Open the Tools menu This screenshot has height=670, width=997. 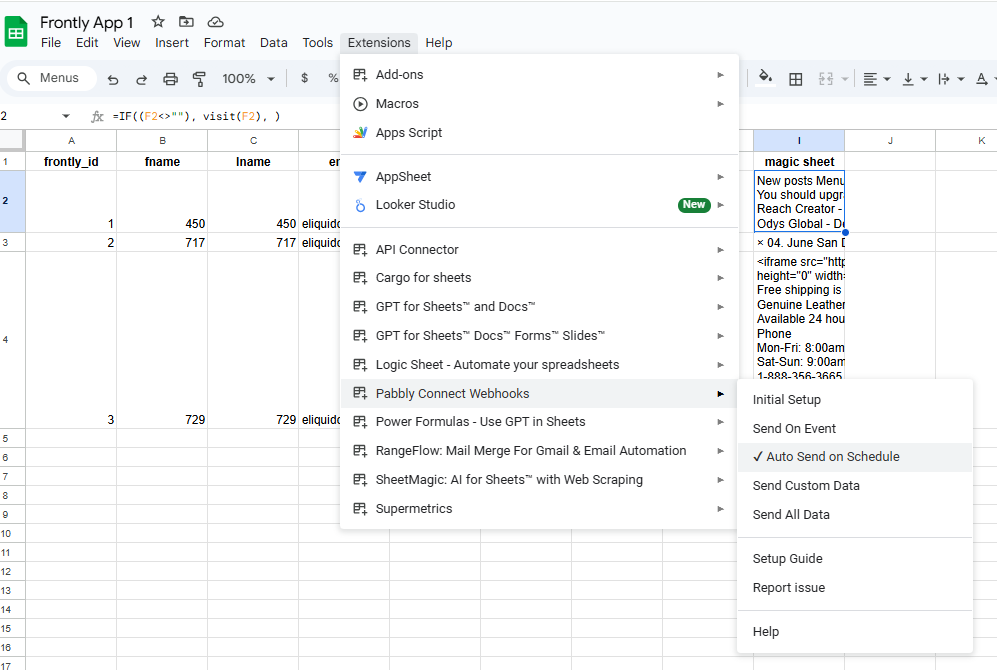click(x=317, y=43)
